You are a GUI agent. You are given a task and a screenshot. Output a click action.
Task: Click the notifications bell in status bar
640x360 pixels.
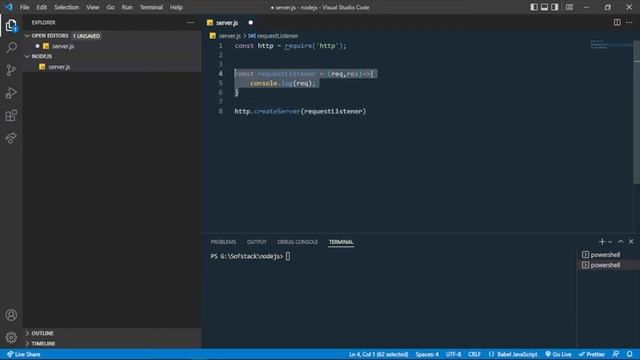pos(630,354)
